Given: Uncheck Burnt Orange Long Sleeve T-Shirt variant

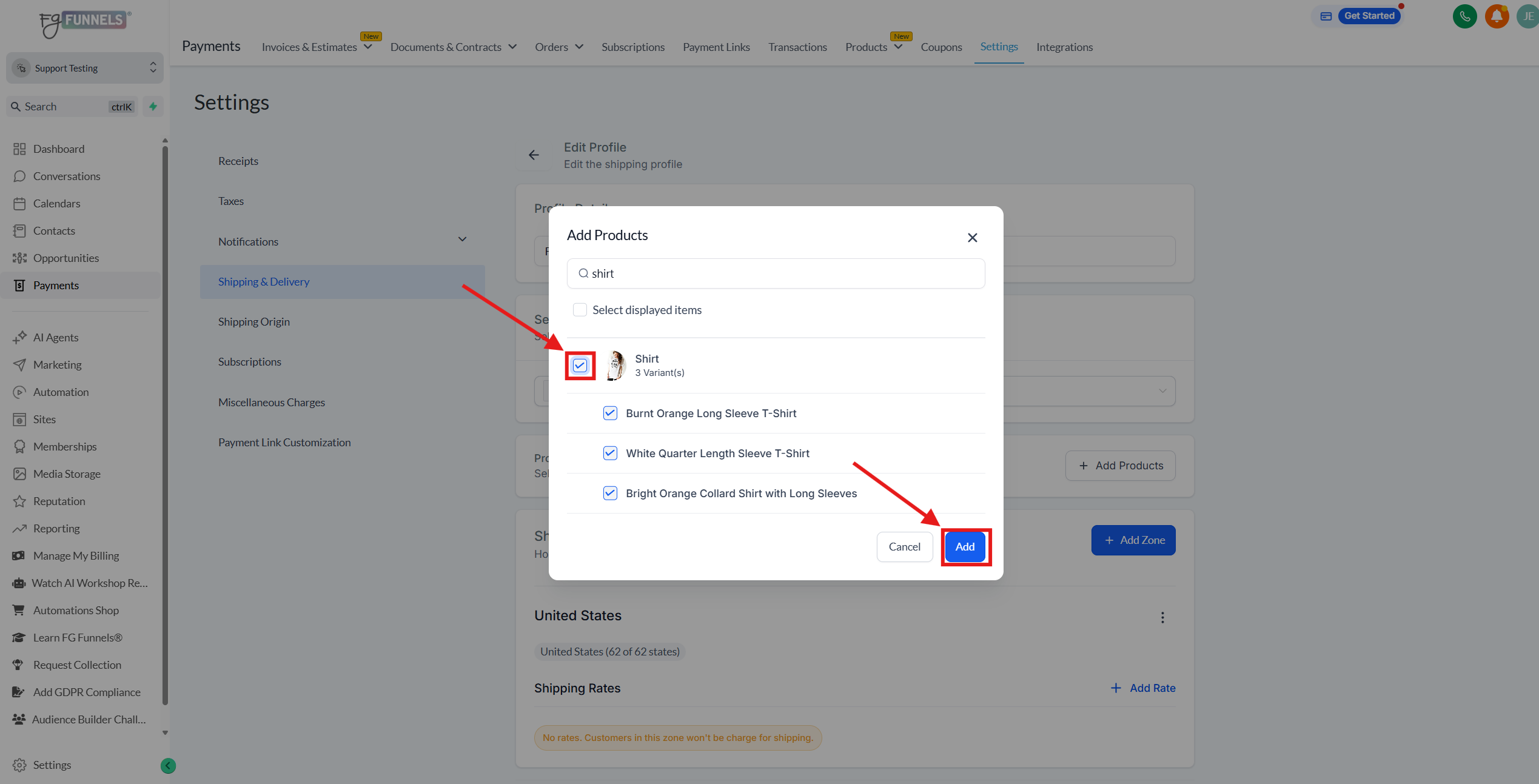Looking at the screenshot, I should [610, 414].
